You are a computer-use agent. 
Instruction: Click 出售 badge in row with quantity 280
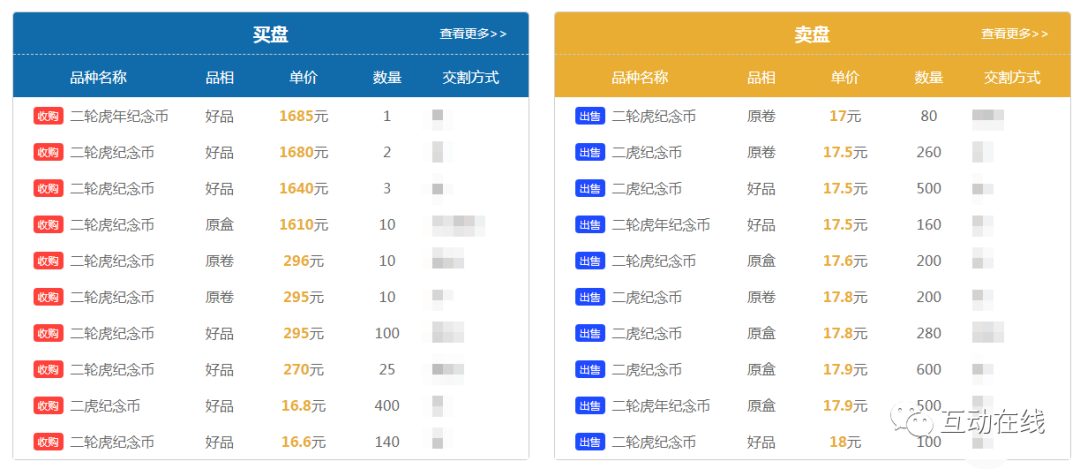pos(590,333)
